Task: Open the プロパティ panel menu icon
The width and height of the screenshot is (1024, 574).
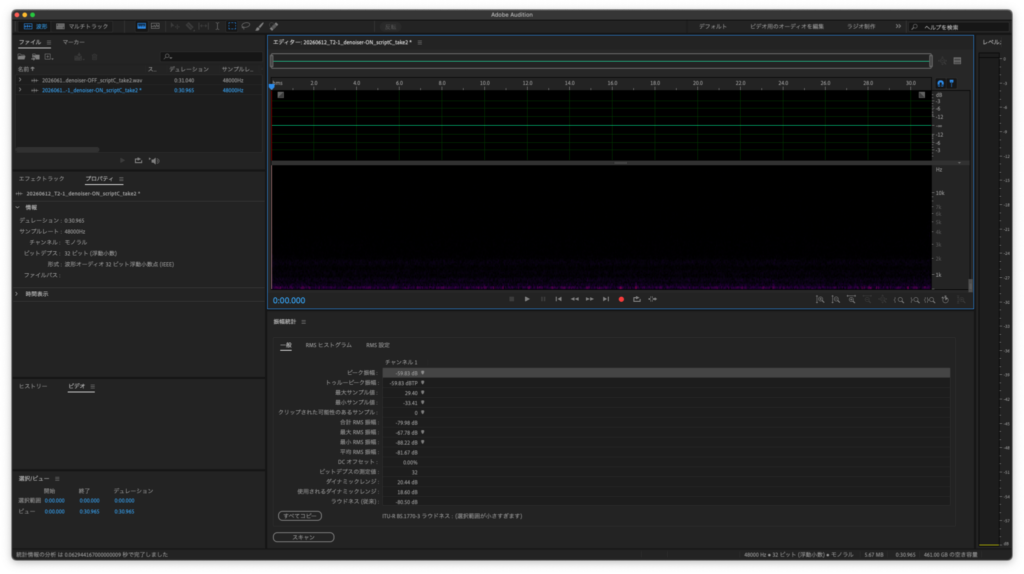Action: pos(121,179)
